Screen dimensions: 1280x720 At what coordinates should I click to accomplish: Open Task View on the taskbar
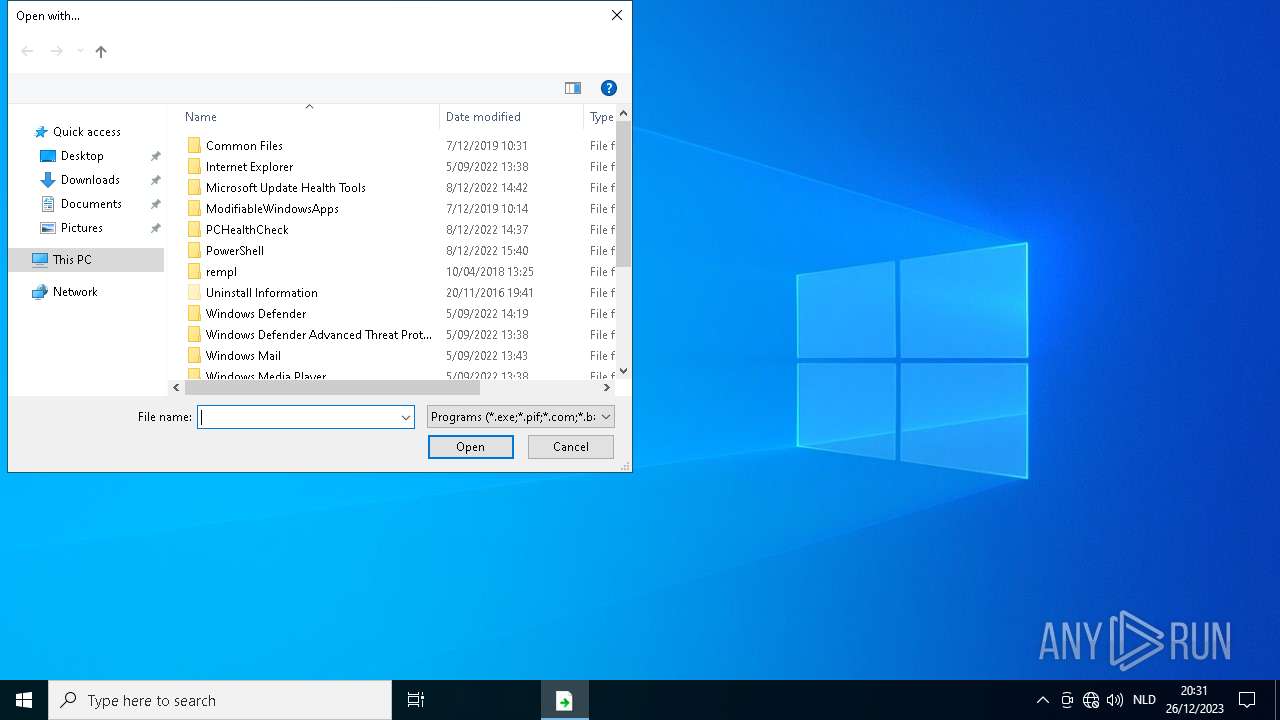[416, 700]
